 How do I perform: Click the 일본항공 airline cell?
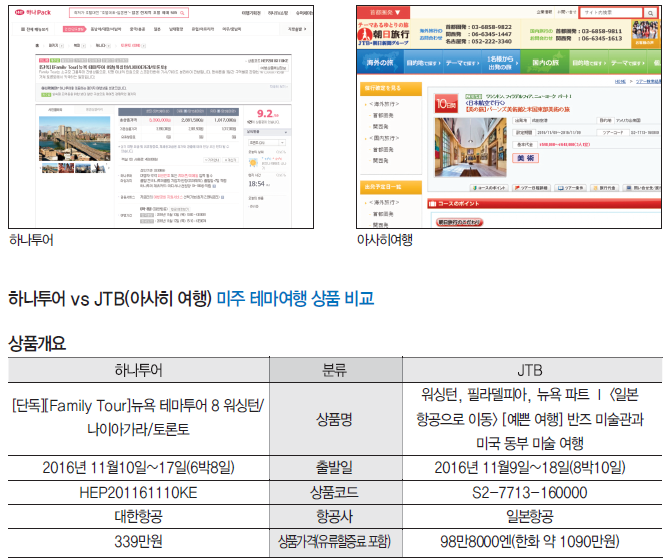530,517
